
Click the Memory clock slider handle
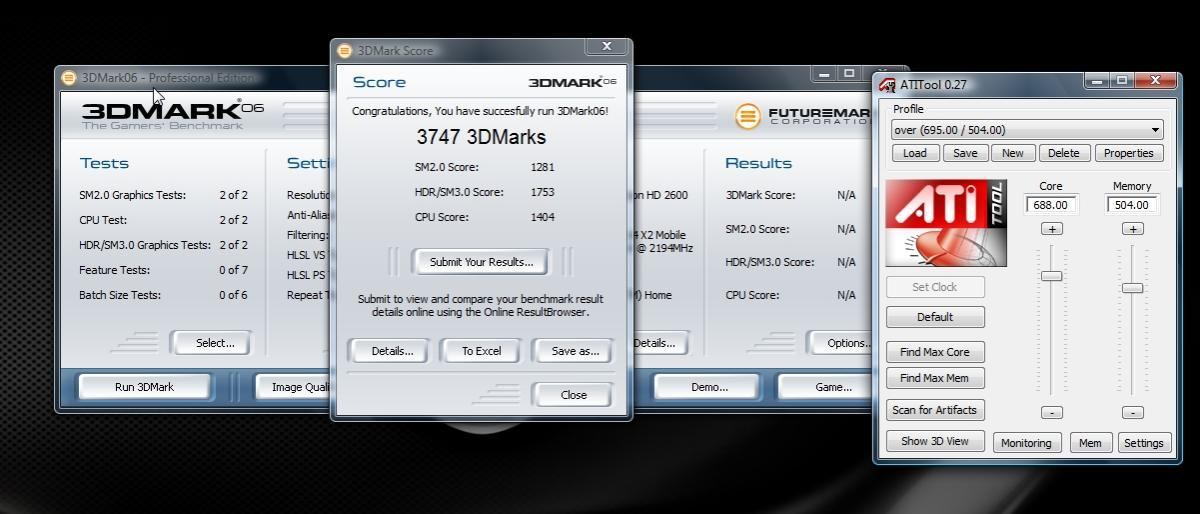[1132, 288]
